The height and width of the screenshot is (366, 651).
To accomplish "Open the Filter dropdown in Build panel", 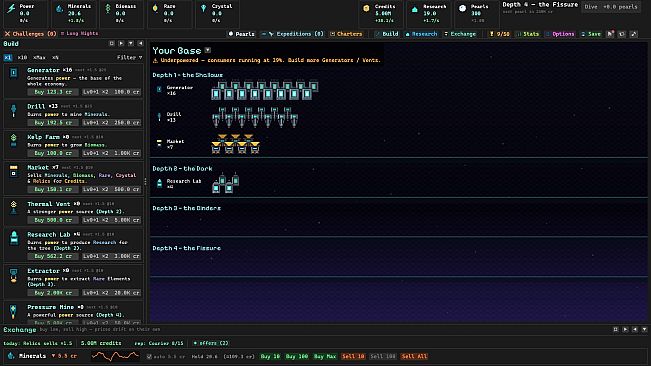I will (x=130, y=58).
